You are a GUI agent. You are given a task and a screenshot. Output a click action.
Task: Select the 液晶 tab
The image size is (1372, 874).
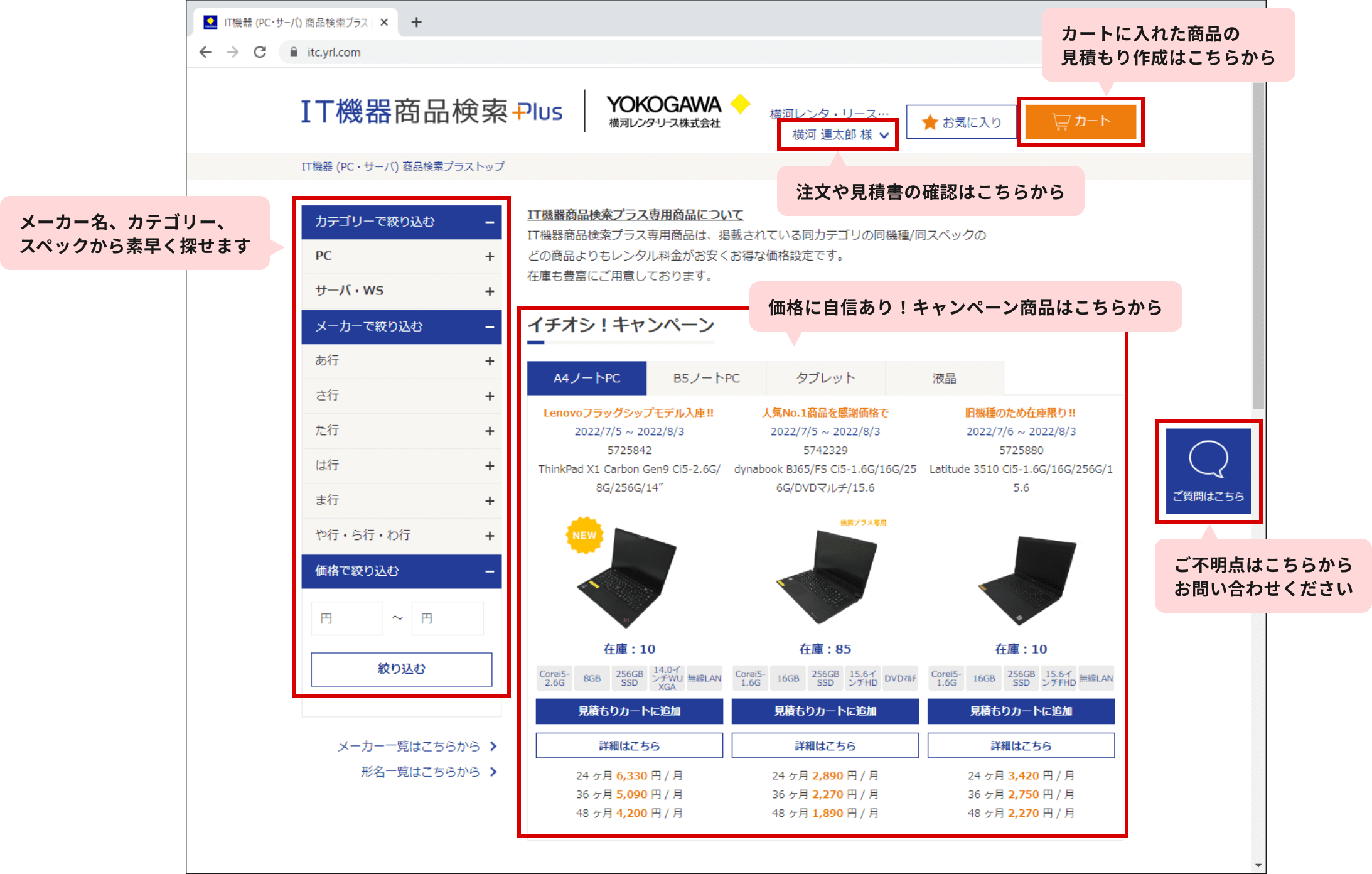pyautogui.click(x=944, y=378)
